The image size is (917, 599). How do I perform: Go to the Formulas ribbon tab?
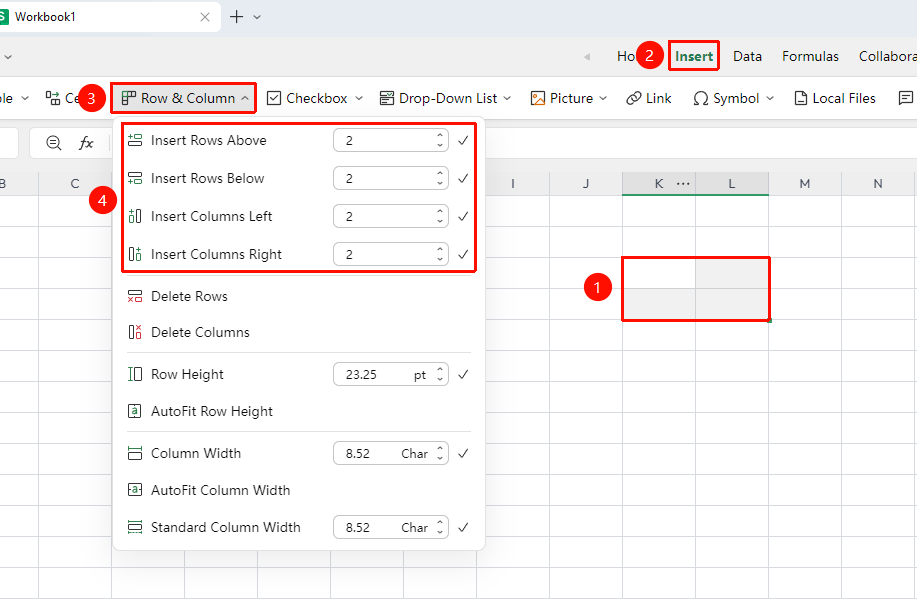pos(811,56)
